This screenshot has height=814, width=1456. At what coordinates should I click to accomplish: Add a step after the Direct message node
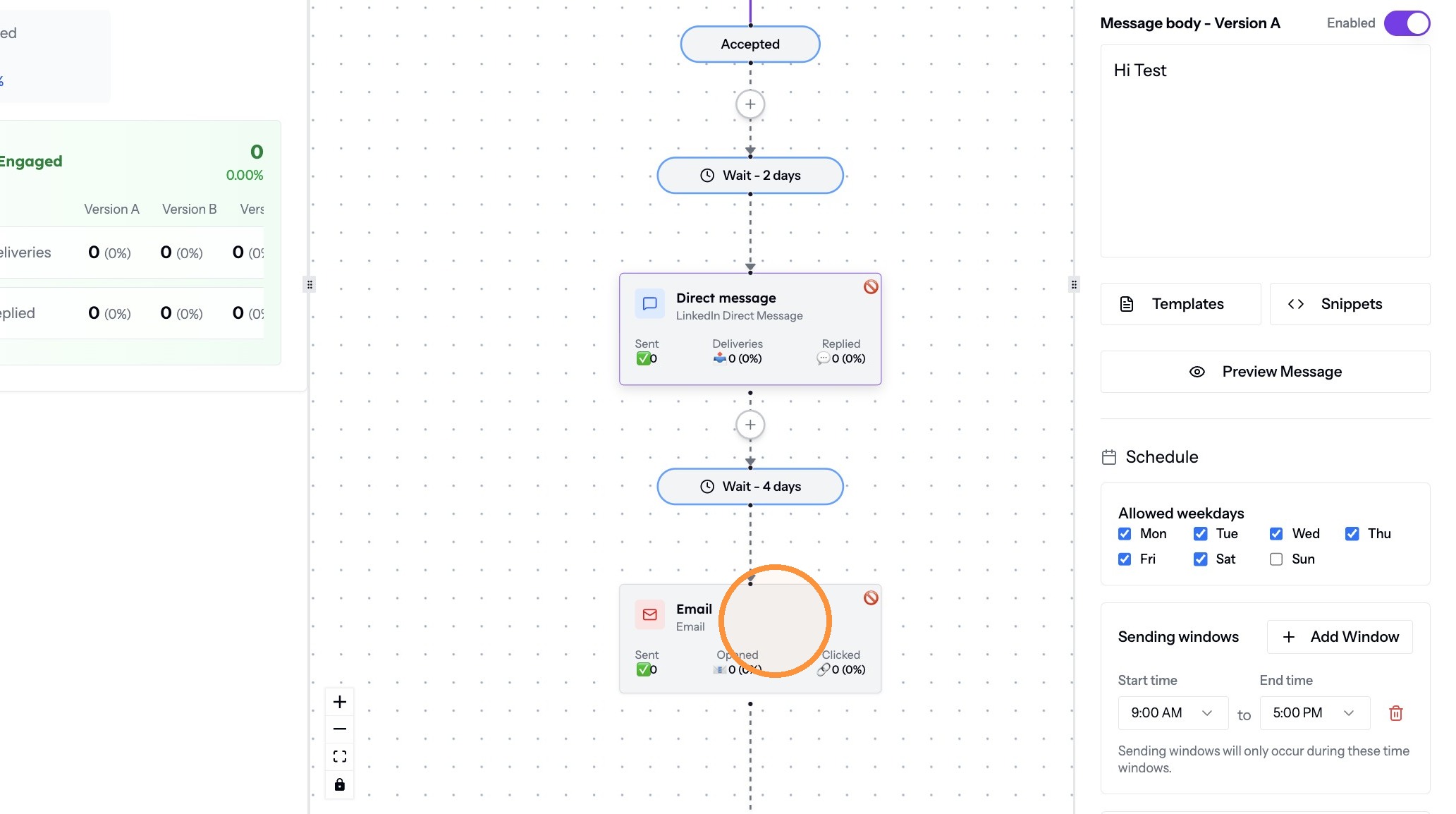tap(750, 425)
